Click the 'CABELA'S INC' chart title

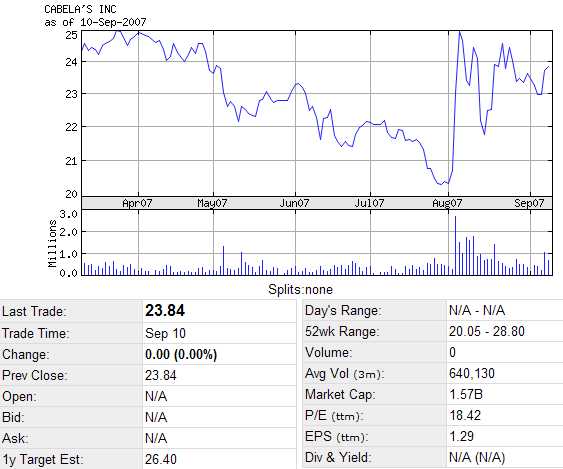(x=80, y=9)
